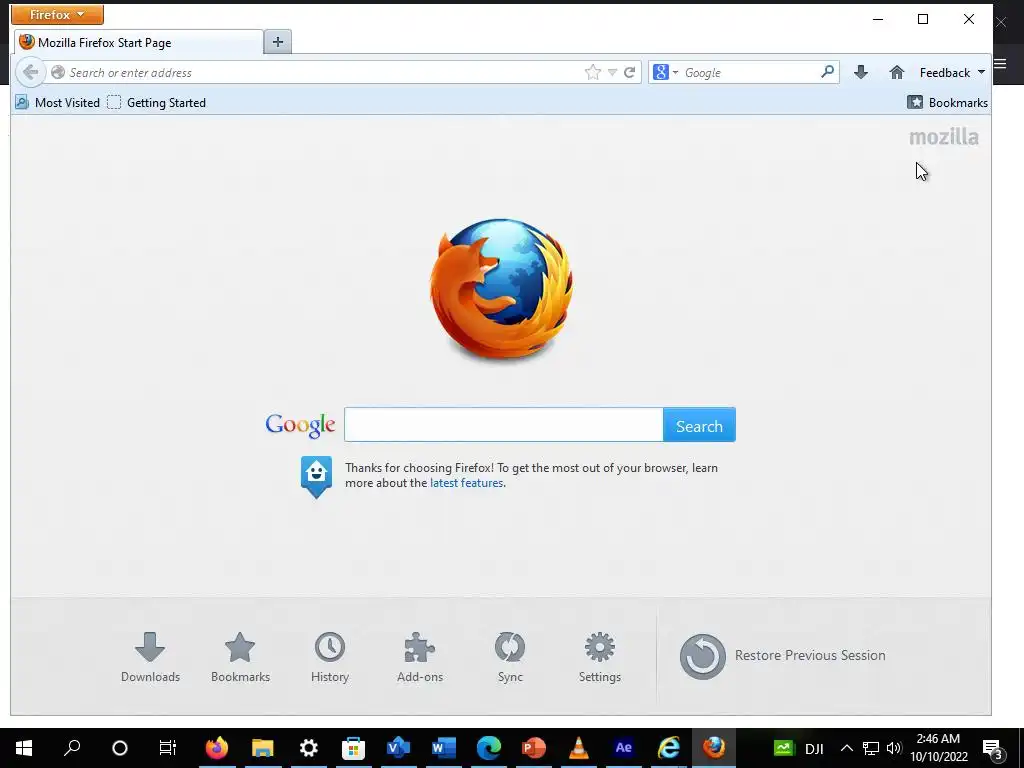Open Microsoft Edge from taskbar
This screenshot has height=768, width=1024.
(x=488, y=748)
